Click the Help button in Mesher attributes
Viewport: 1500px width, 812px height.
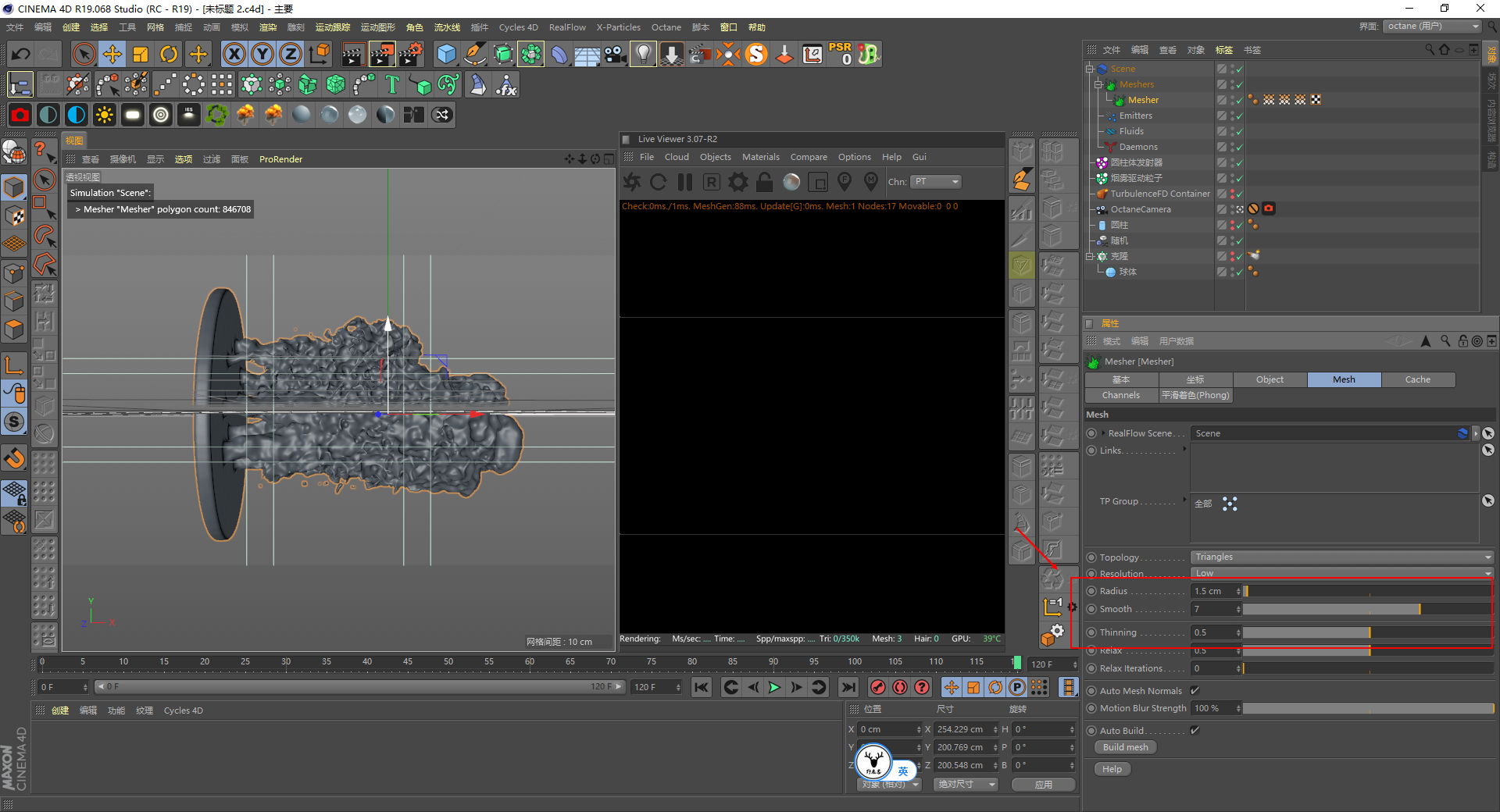coord(1112,769)
